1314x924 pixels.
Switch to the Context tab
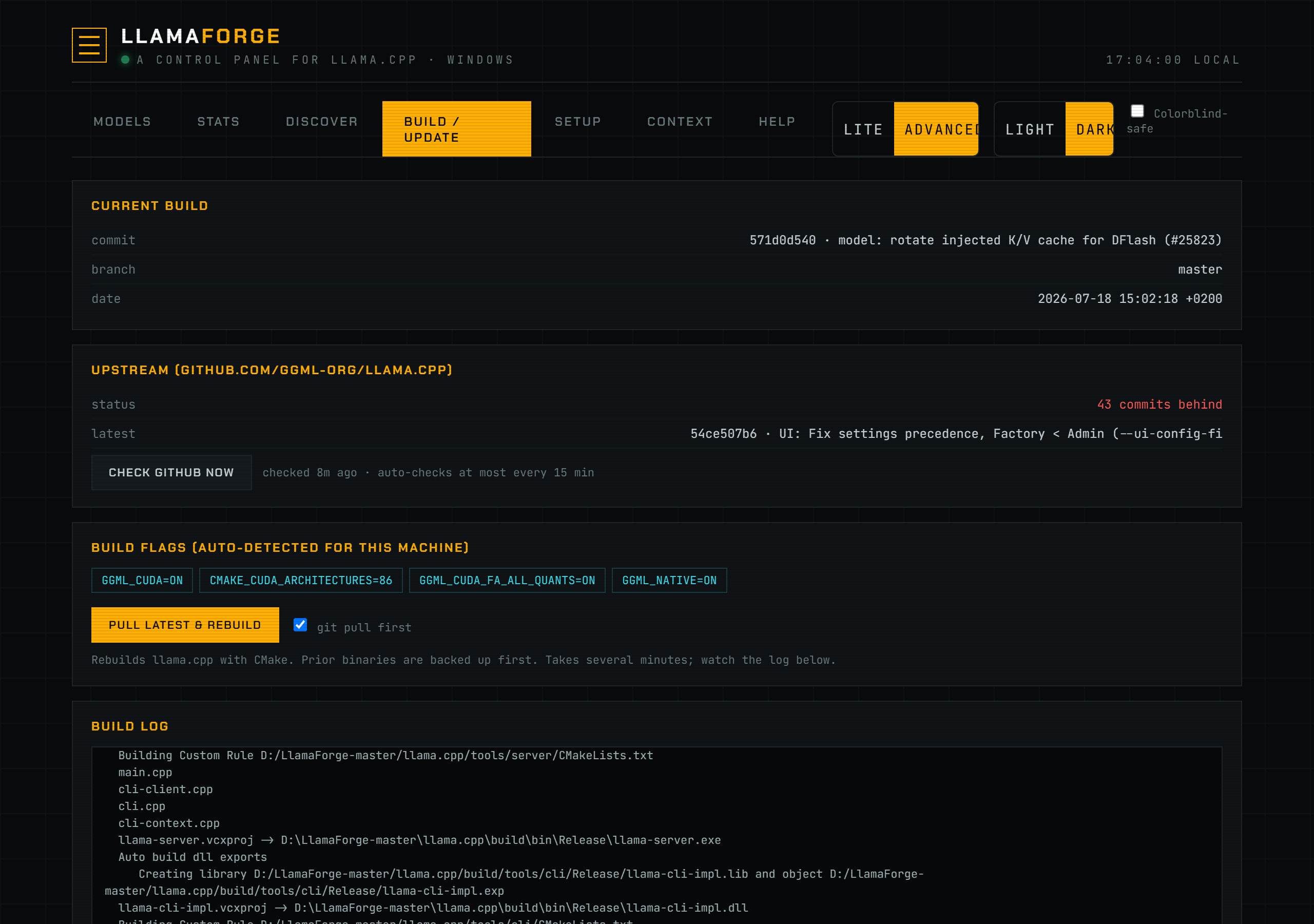pos(680,121)
